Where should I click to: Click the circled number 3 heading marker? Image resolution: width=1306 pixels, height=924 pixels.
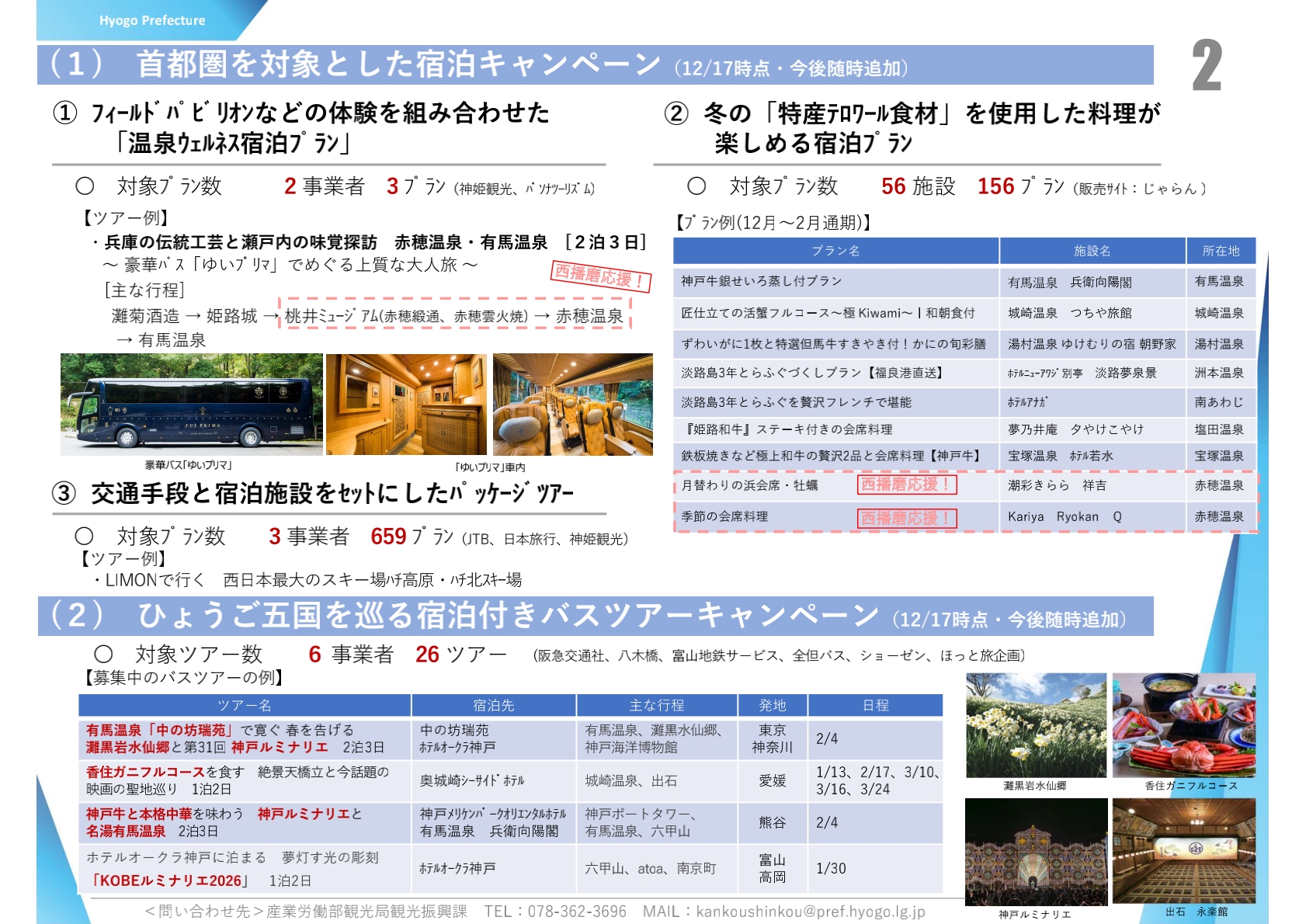[x=64, y=494]
